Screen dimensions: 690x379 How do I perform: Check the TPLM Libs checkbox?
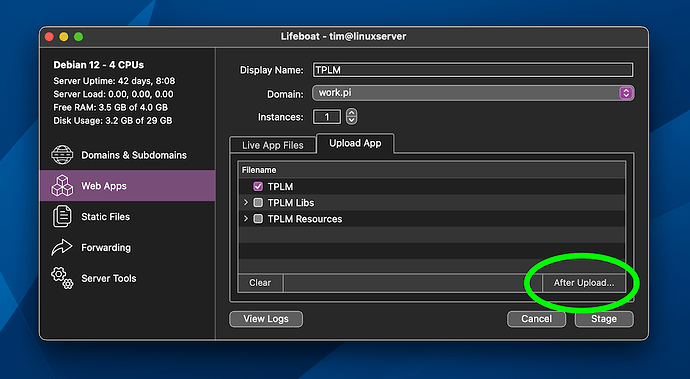258,202
